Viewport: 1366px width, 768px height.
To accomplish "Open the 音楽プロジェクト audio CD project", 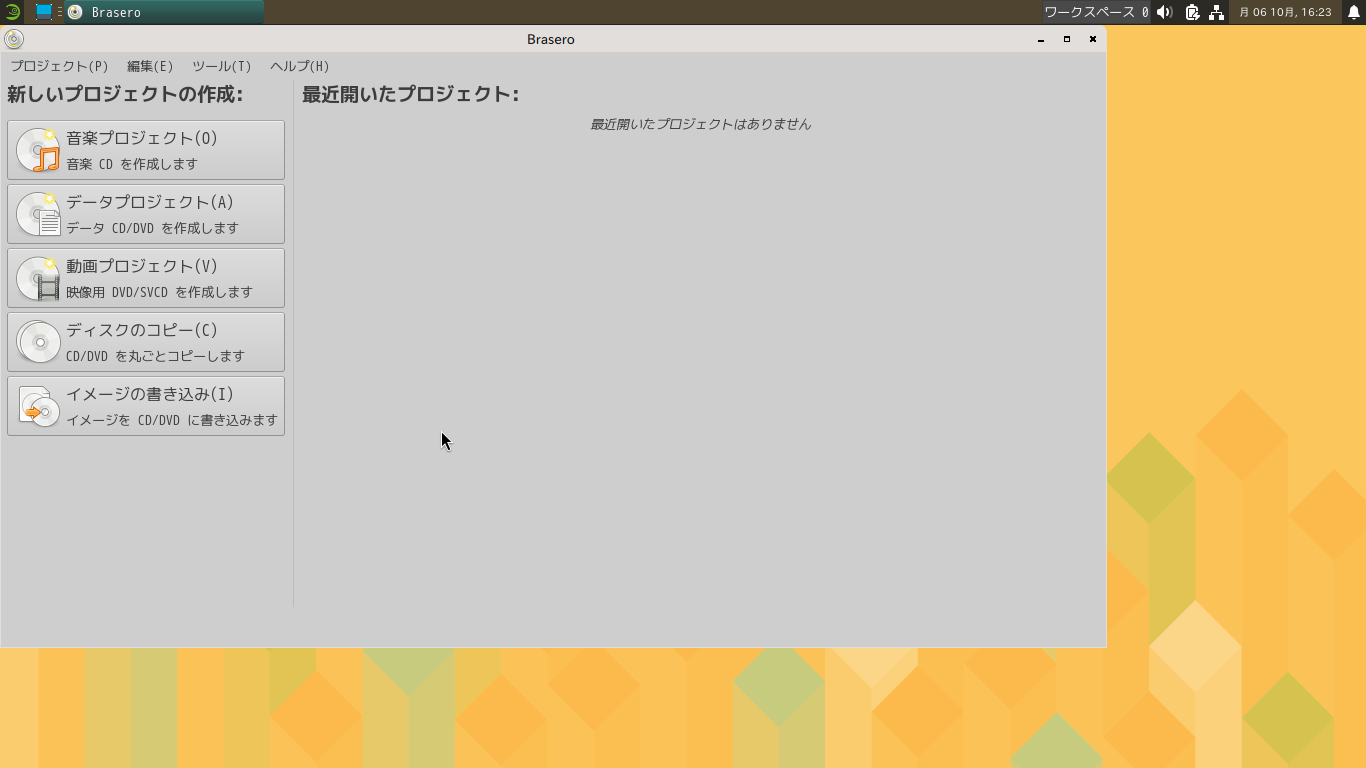I will click(146, 150).
